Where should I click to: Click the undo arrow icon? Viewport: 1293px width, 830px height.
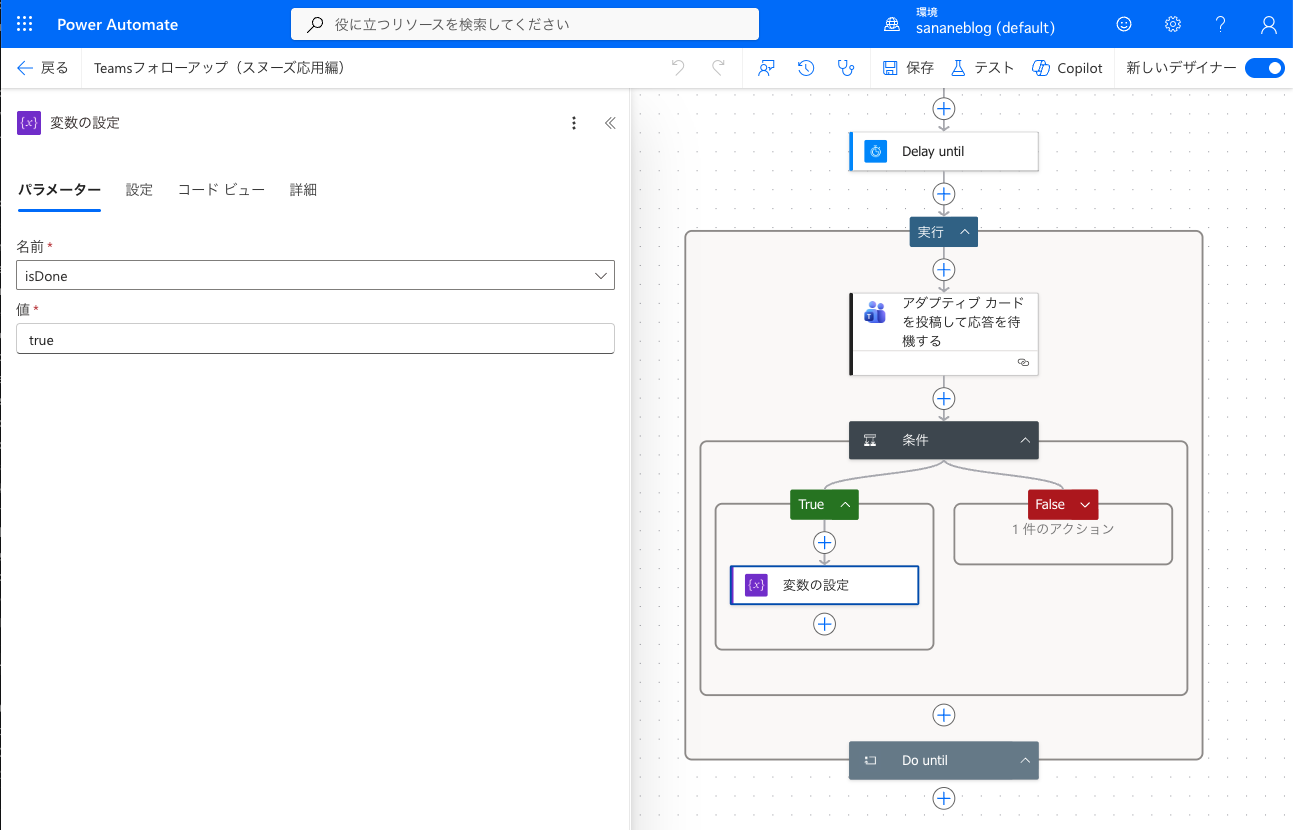(678, 68)
